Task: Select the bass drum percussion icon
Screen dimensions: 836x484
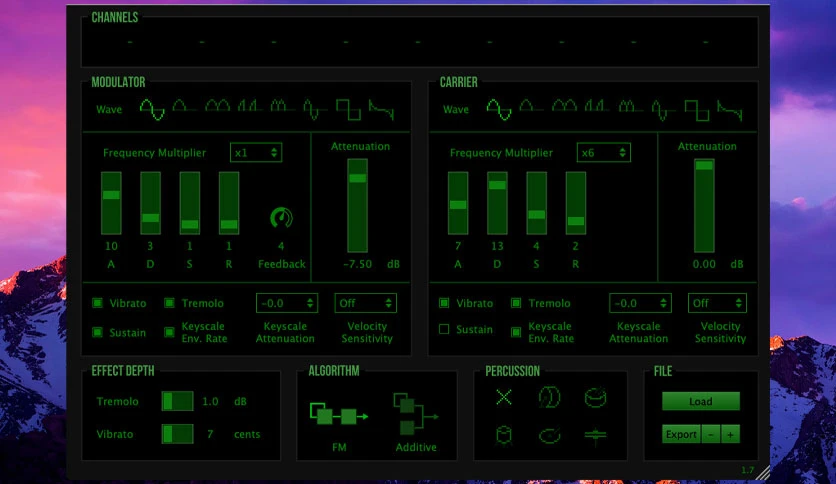Action: click(x=549, y=397)
